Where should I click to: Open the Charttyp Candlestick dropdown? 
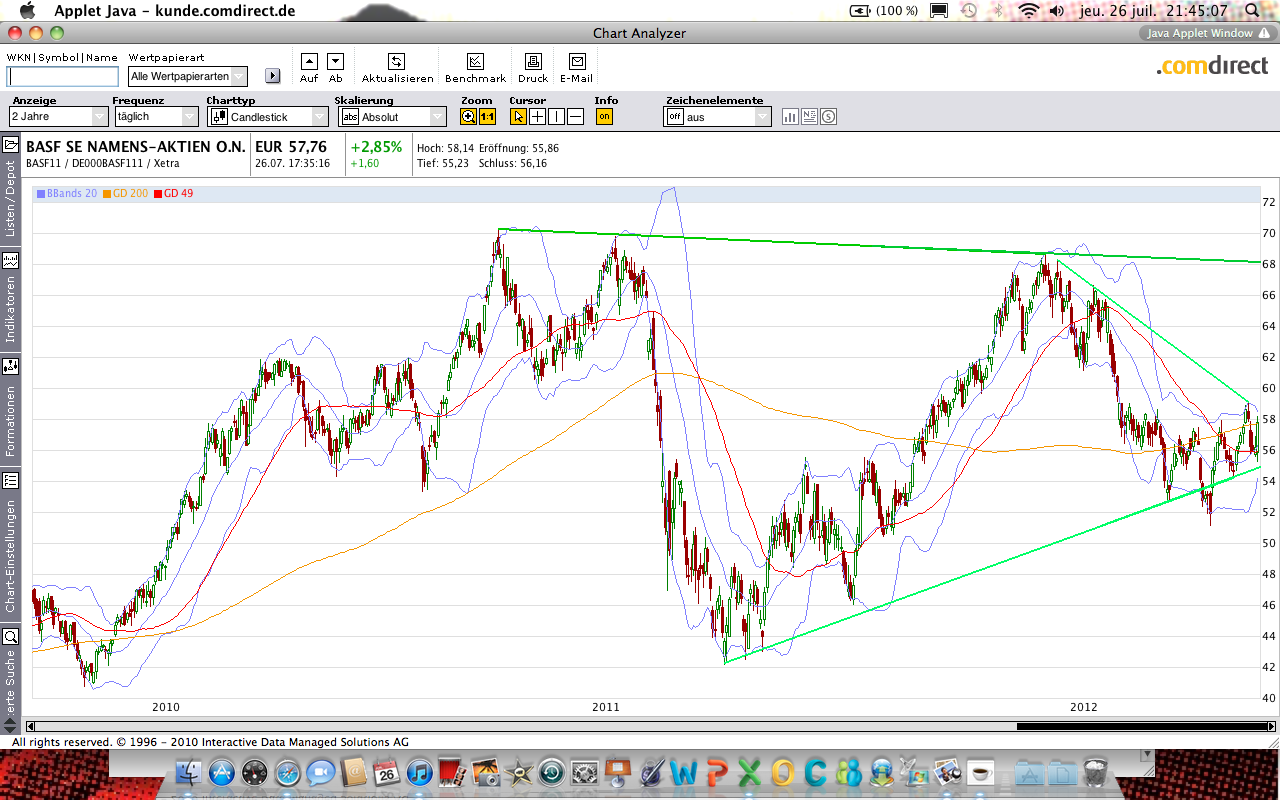click(268, 117)
